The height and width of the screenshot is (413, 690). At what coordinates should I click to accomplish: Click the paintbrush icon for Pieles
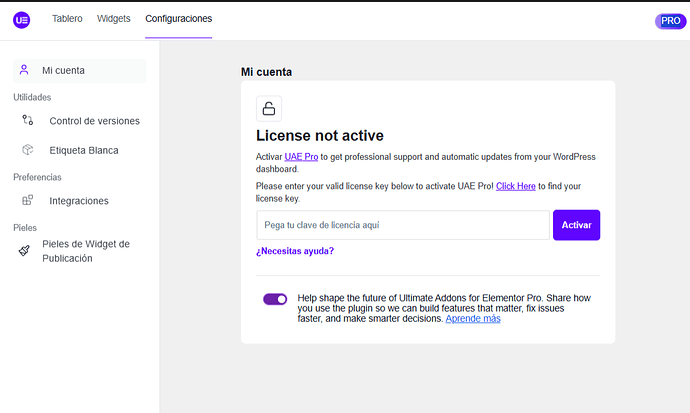(x=24, y=251)
